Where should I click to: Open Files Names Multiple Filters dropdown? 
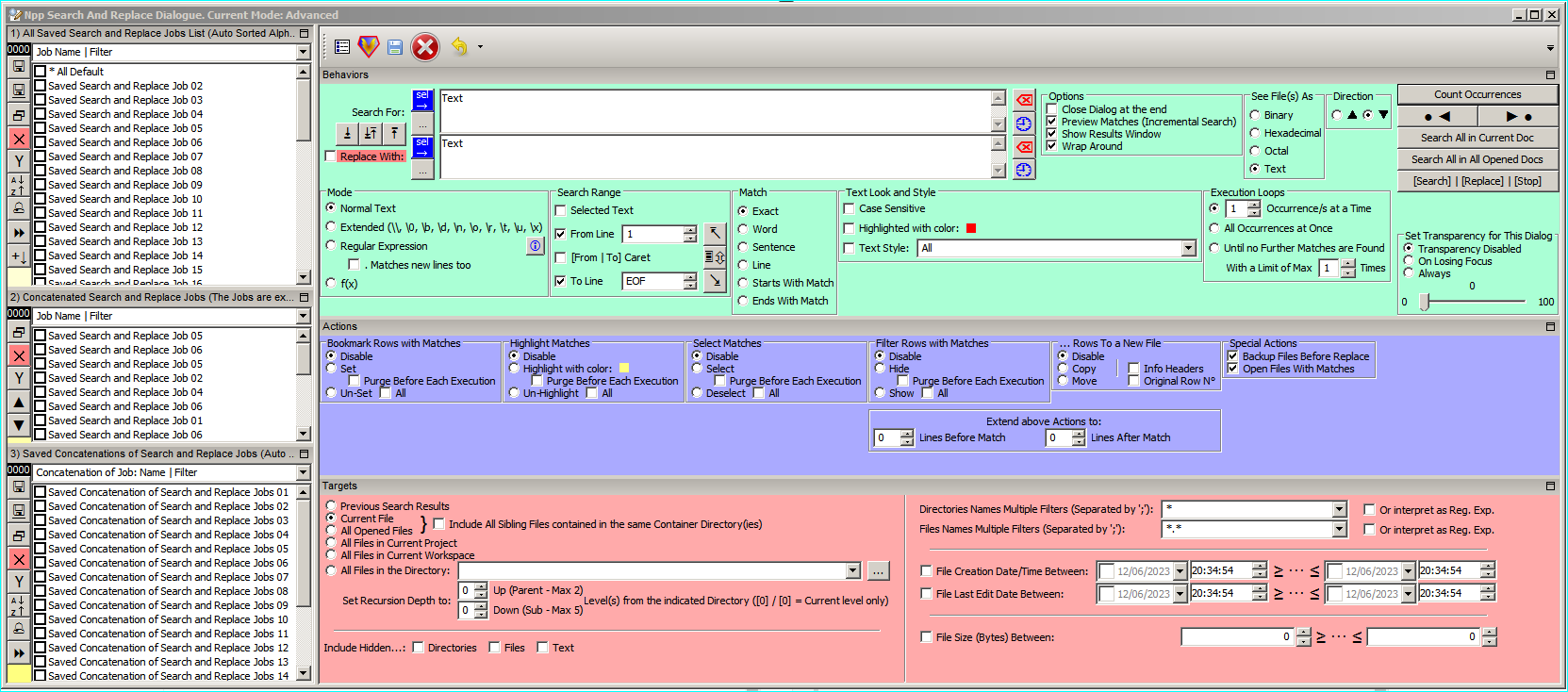coord(1339,529)
